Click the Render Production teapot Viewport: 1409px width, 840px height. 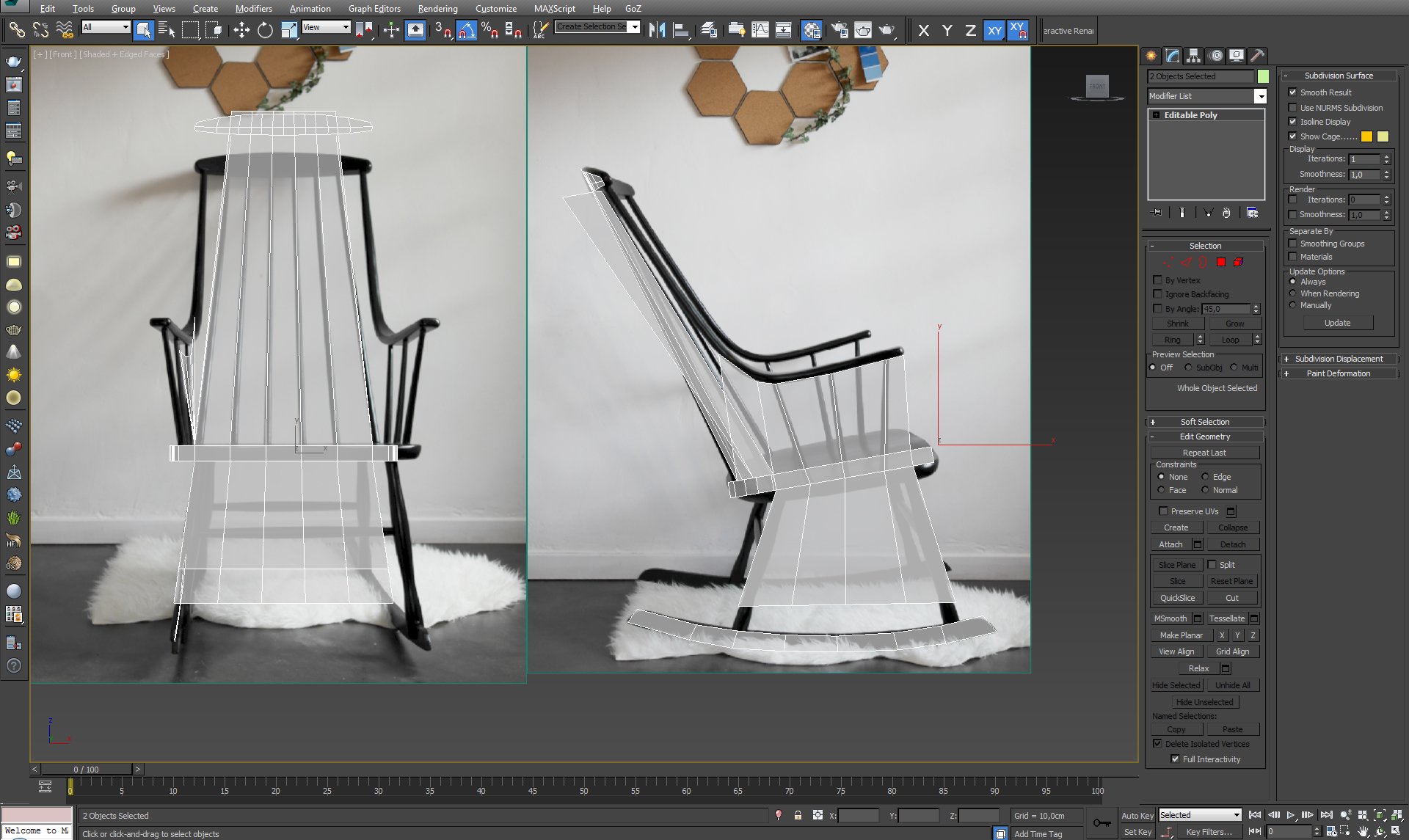point(886,29)
